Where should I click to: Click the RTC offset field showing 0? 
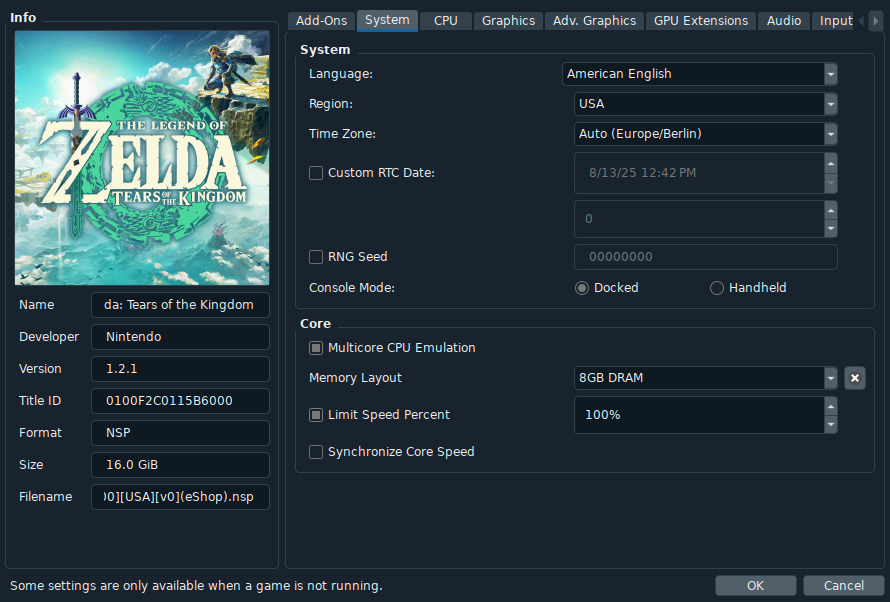[x=699, y=219]
